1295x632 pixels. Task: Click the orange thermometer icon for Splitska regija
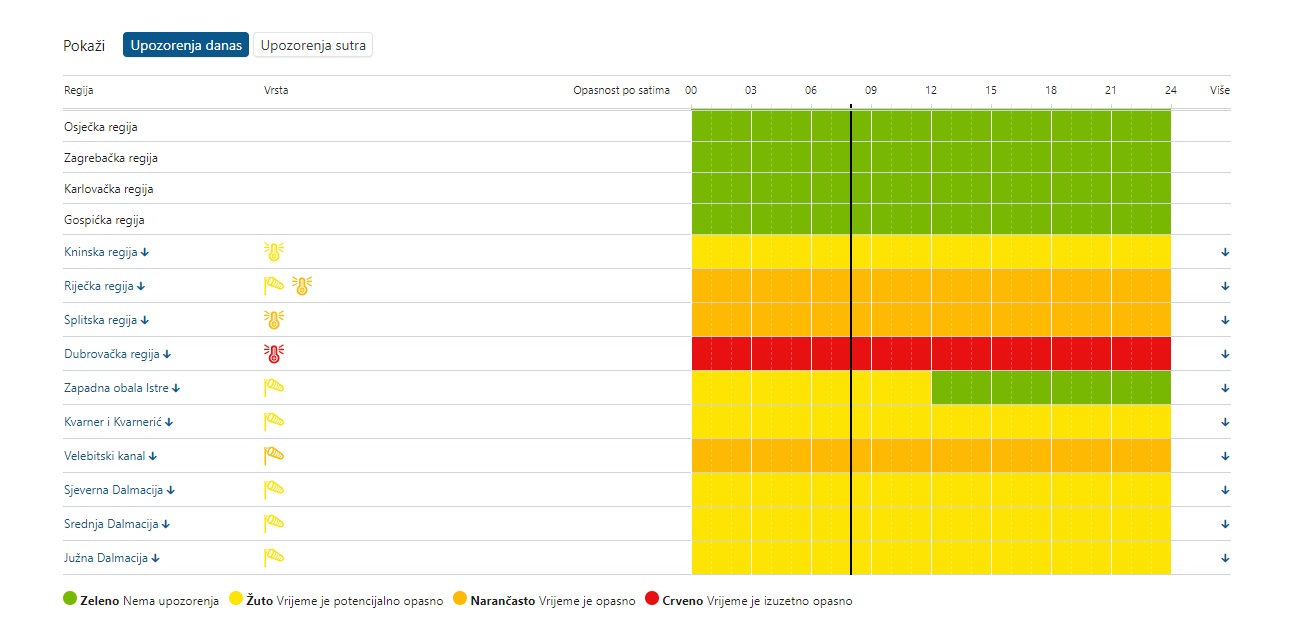tap(273, 320)
